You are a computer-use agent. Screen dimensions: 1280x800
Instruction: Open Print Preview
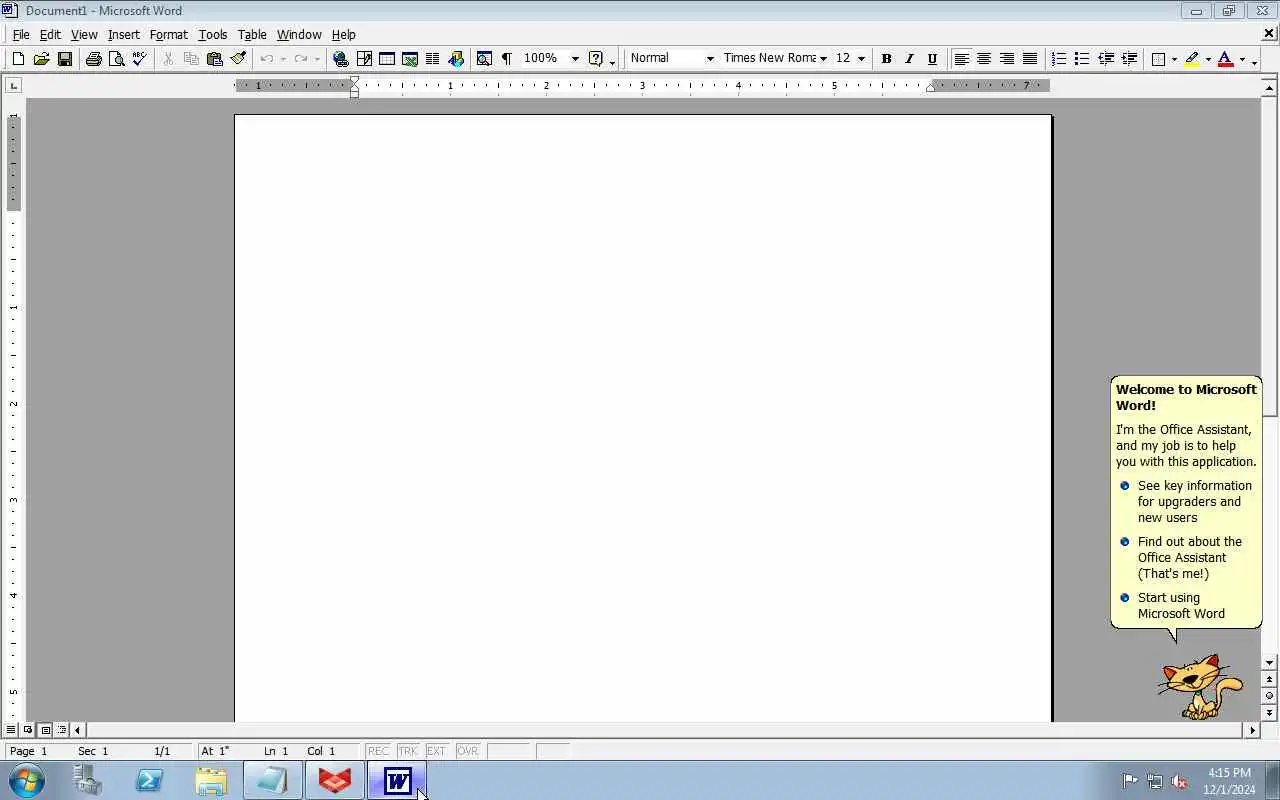[x=116, y=59]
